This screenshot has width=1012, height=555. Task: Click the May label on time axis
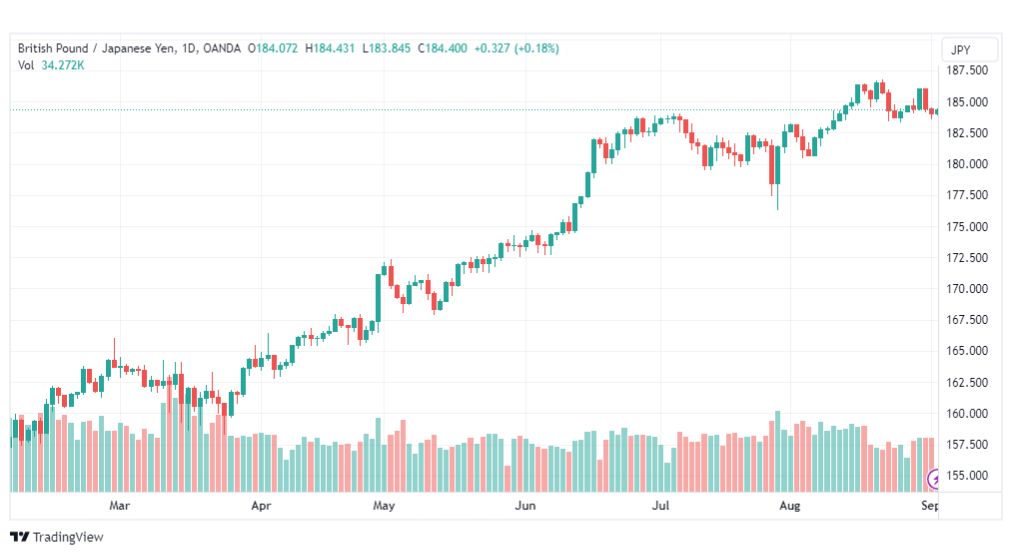click(x=383, y=505)
